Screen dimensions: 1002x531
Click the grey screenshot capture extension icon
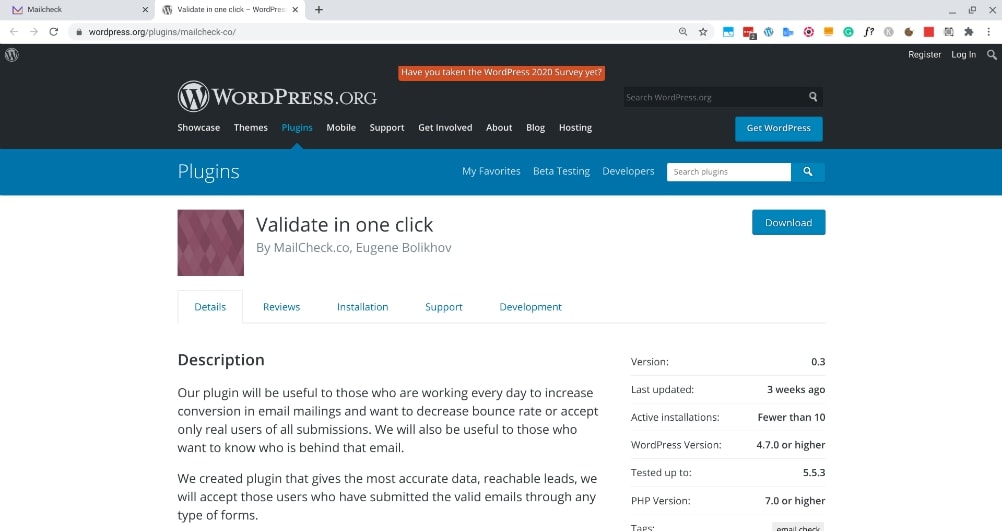tap(948, 31)
